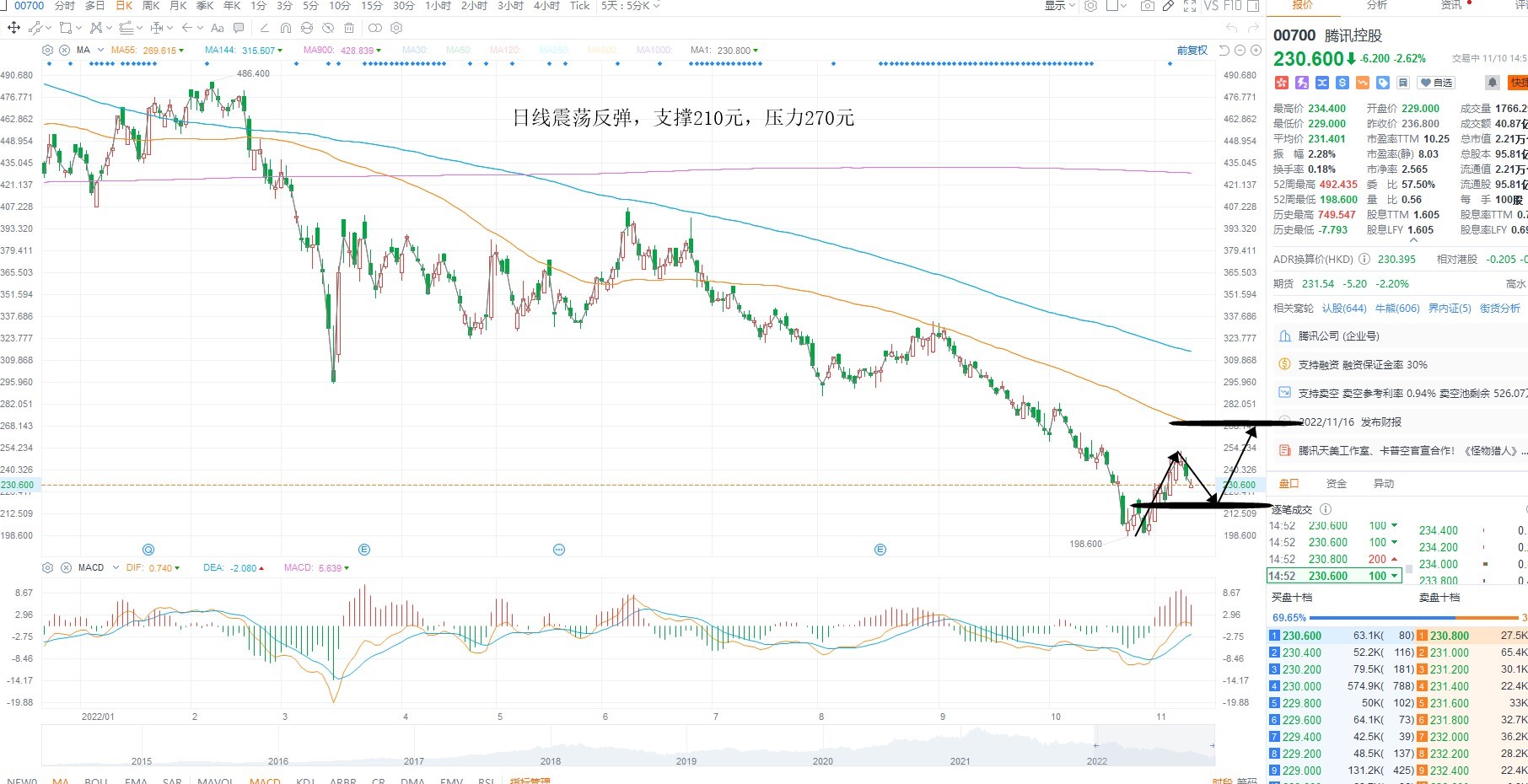
Task: Open 牛熊(606) CBBC link
Action: (x=1397, y=309)
